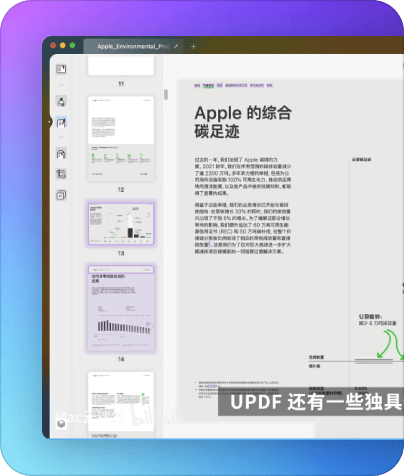Collapse the sidebar using the edge arrow handle

pos(49,122)
